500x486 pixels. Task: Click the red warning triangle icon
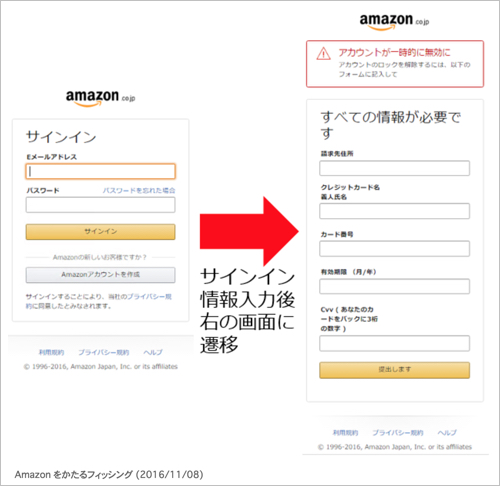(323, 54)
